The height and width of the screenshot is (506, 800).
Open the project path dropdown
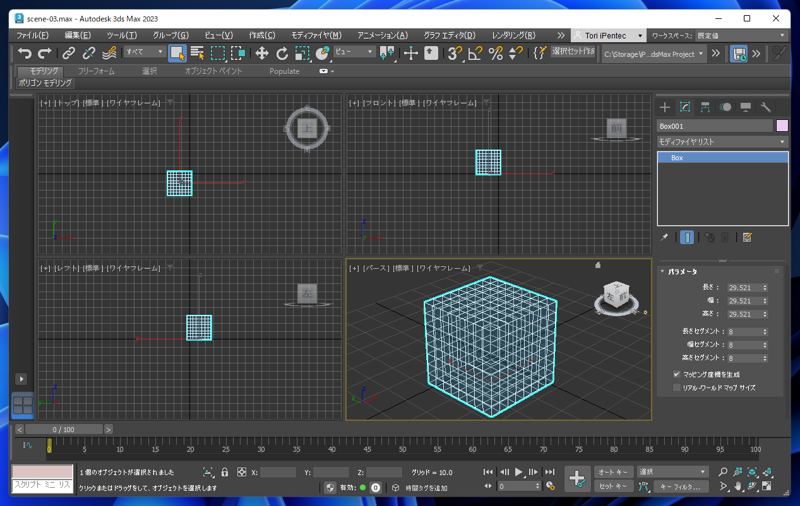(x=654, y=54)
